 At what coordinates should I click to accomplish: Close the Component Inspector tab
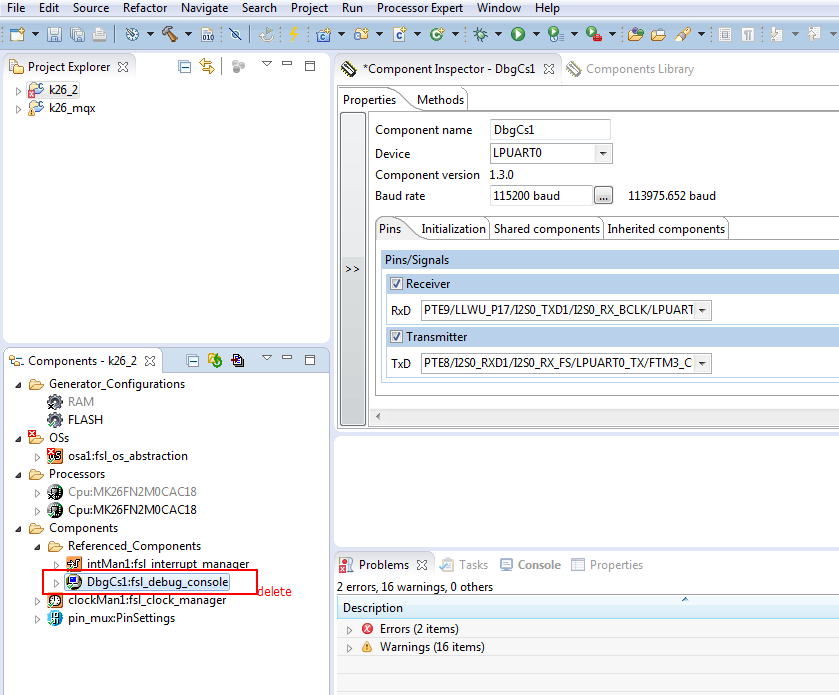[549, 69]
